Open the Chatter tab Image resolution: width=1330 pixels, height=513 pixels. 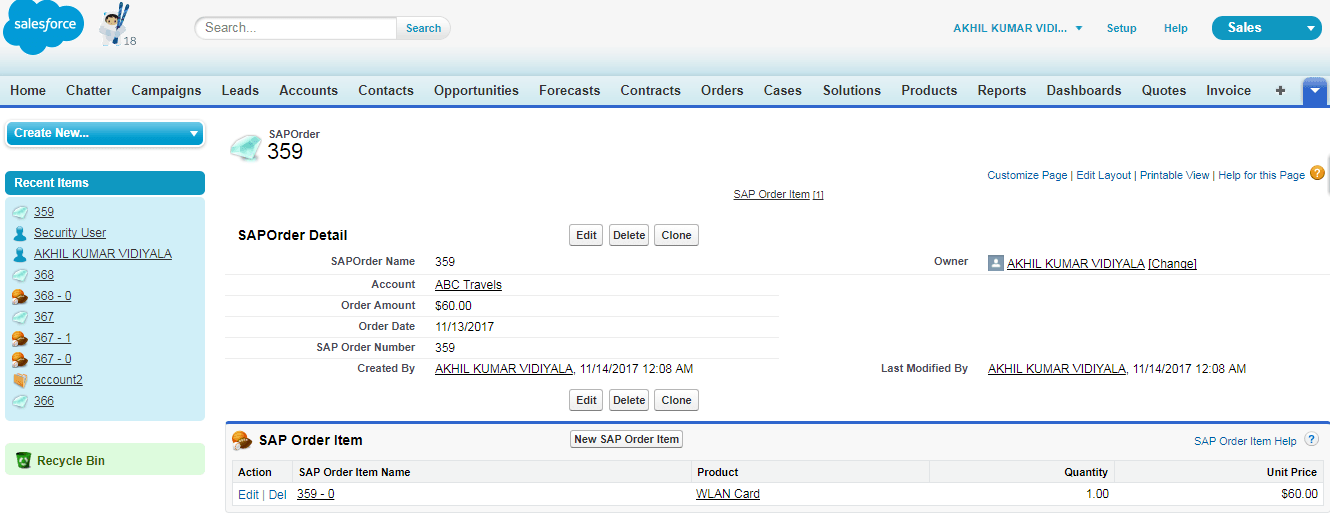(x=89, y=90)
